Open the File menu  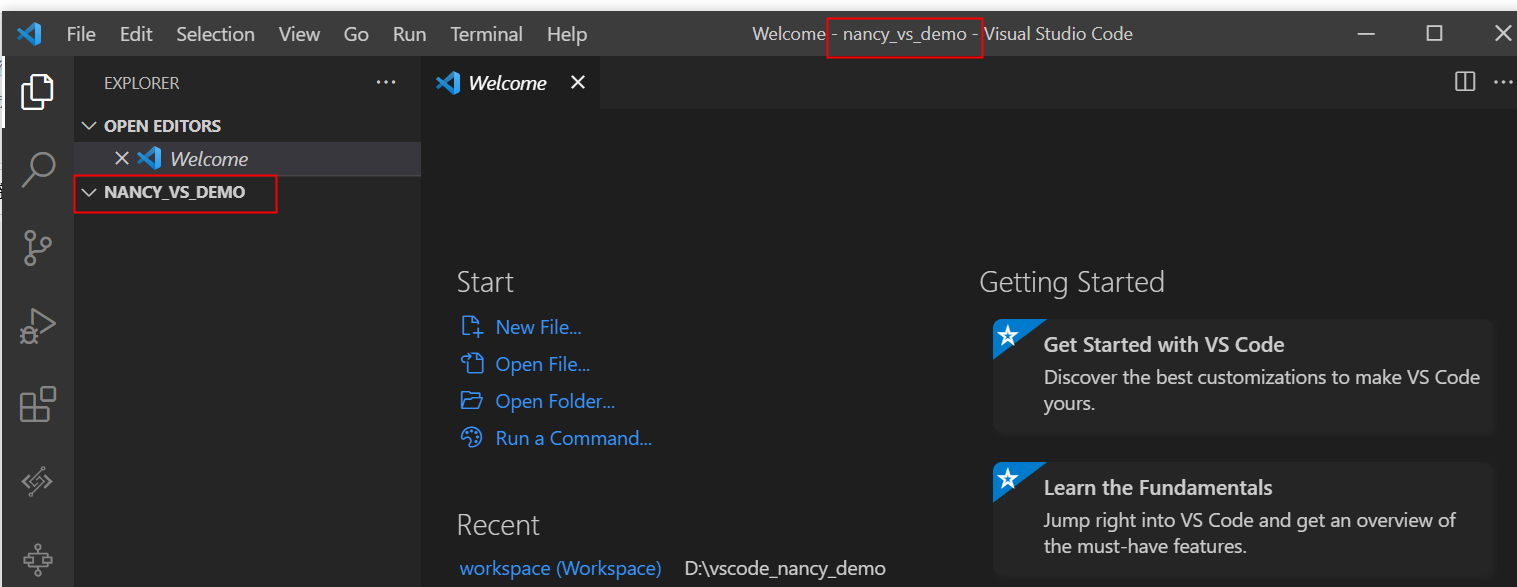coord(81,34)
